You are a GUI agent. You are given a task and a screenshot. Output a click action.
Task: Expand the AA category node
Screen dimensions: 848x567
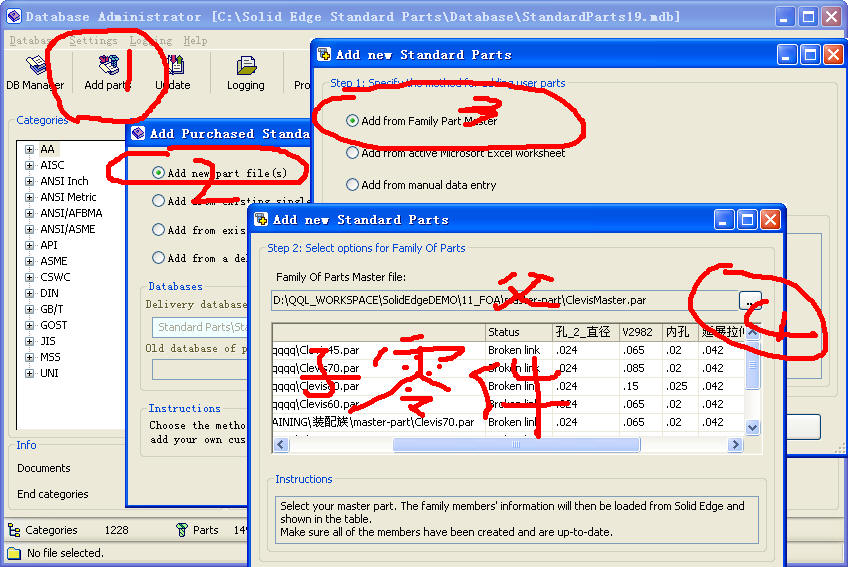tap(30, 149)
